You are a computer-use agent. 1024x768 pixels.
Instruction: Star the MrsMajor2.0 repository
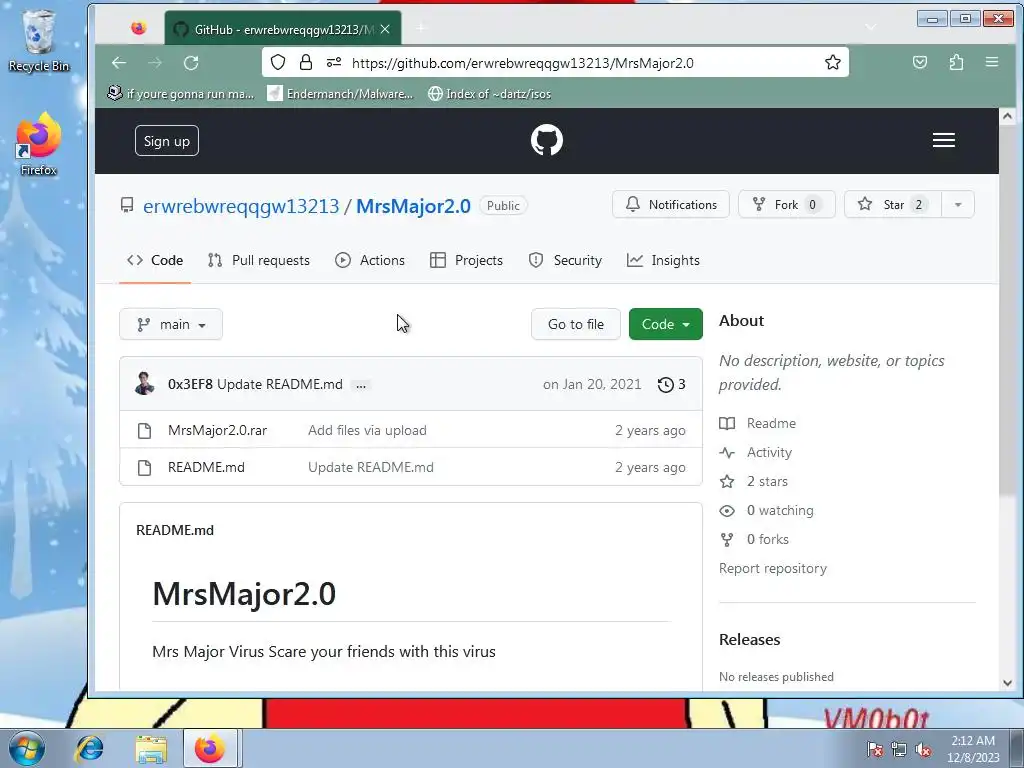click(x=893, y=205)
